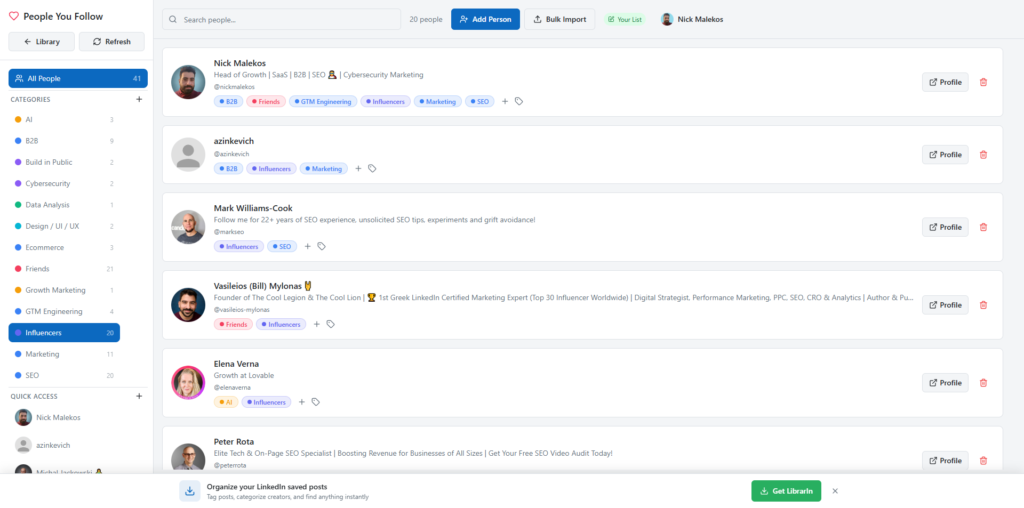Add a new category via Categories plus icon
Screen dimensions: 1024x508
click(x=139, y=100)
